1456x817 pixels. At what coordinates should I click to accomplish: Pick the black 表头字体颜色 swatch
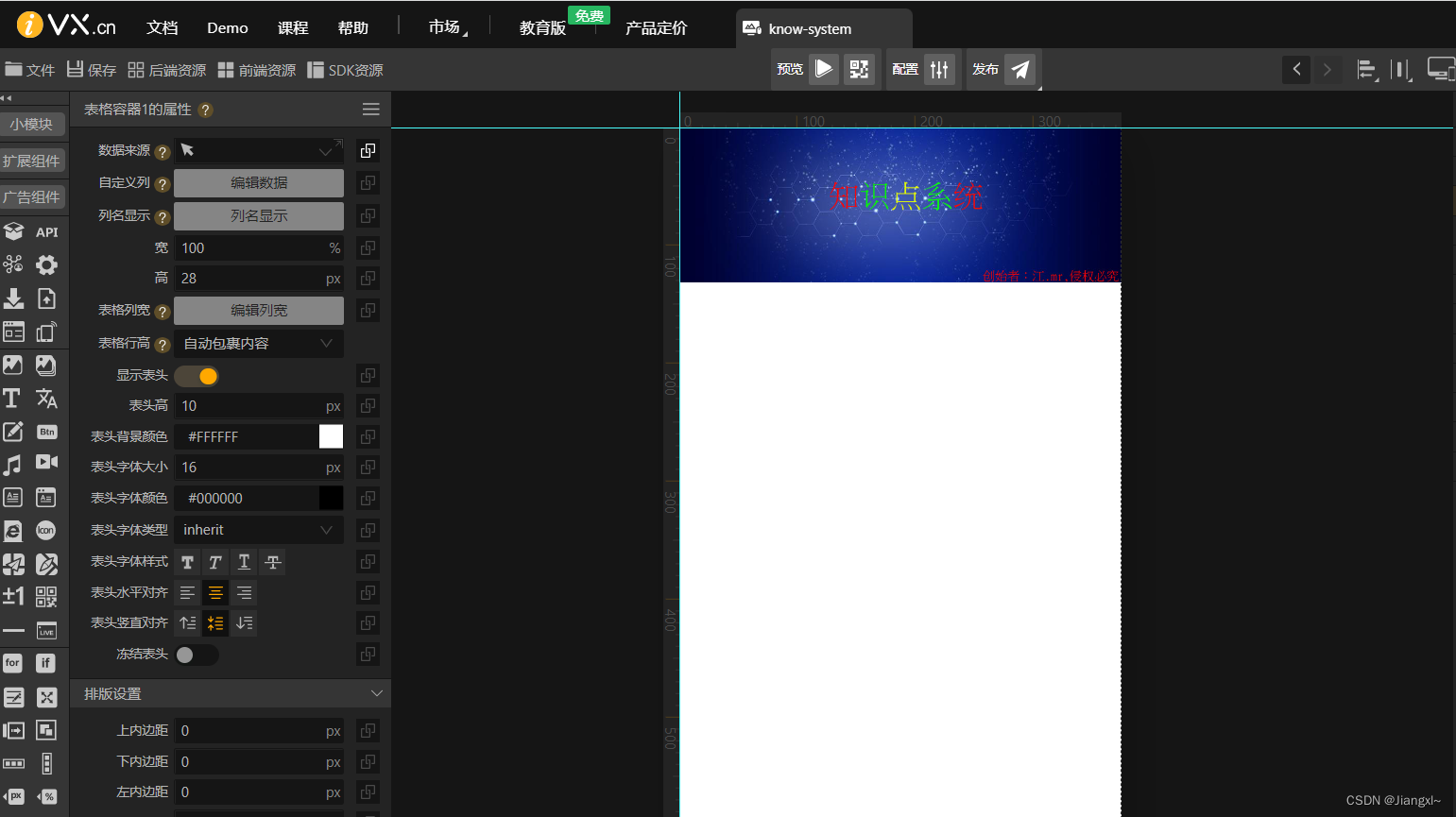[x=331, y=498]
